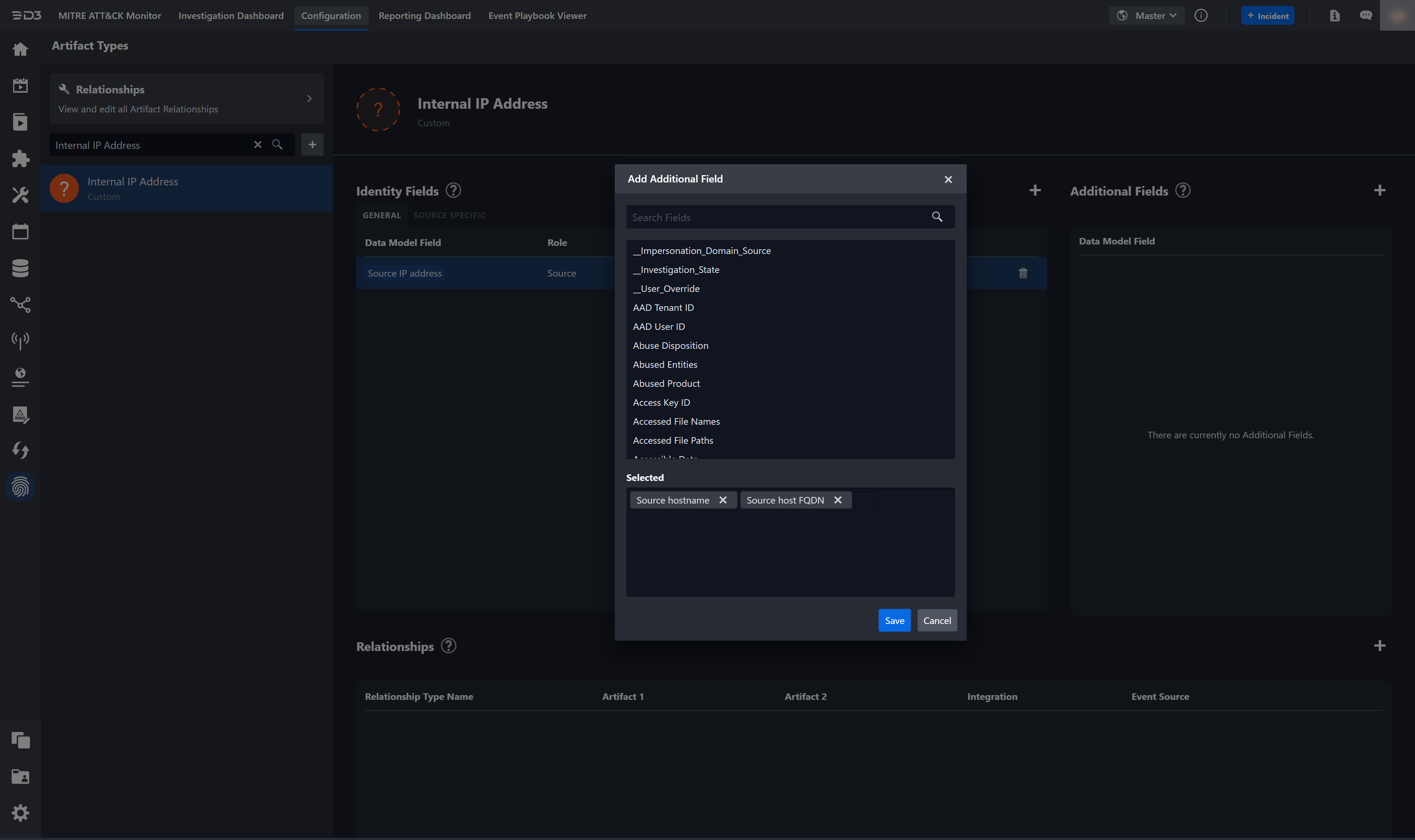Open the calendar window sidebar icon
The width and height of the screenshot is (1415, 840).
[x=20, y=231]
